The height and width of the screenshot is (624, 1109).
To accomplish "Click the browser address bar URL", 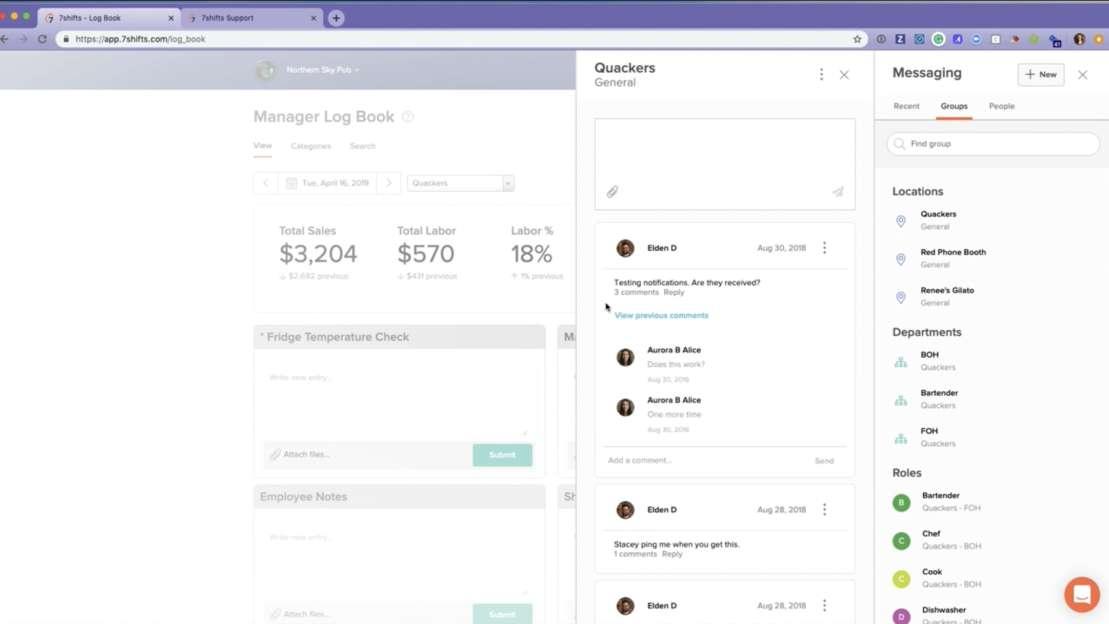I will coord(140,39).
